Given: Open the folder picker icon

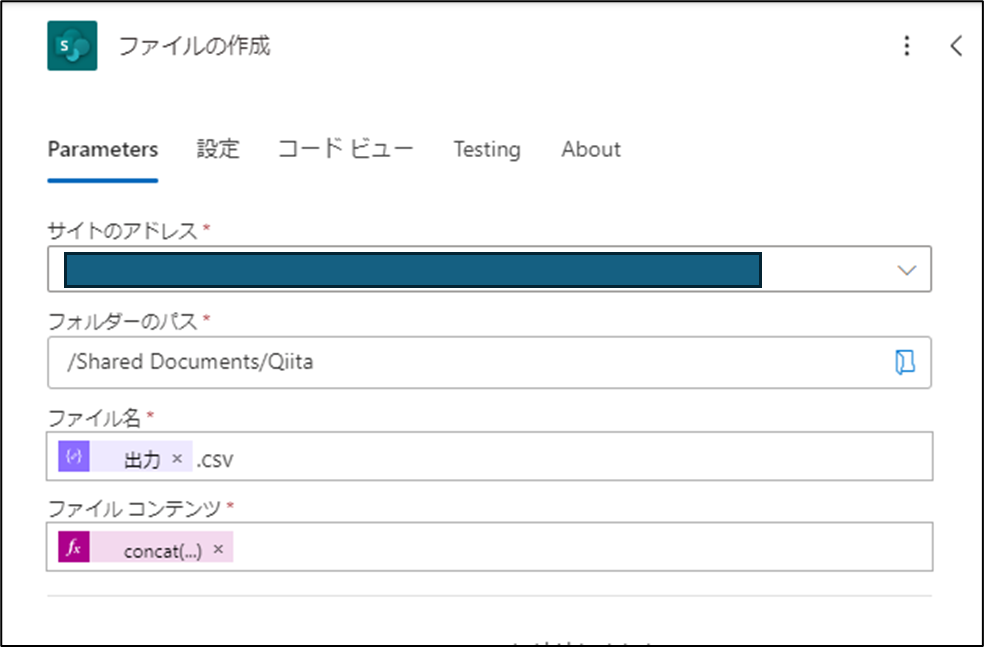Looking at the screenshot, I should click(x=904, y=362).
